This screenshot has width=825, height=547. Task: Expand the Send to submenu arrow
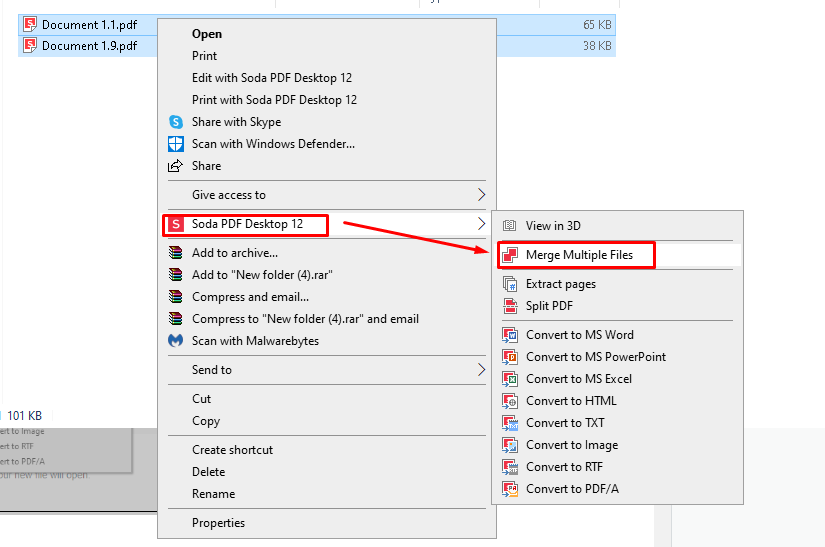tap(481, 370)
